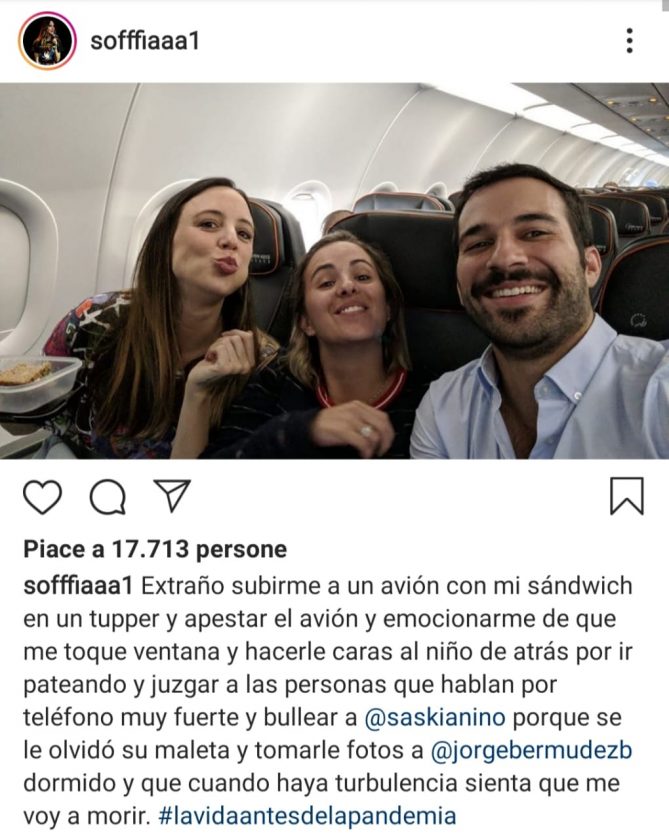Open the @saskianino mention

click(x=435, y=717)
